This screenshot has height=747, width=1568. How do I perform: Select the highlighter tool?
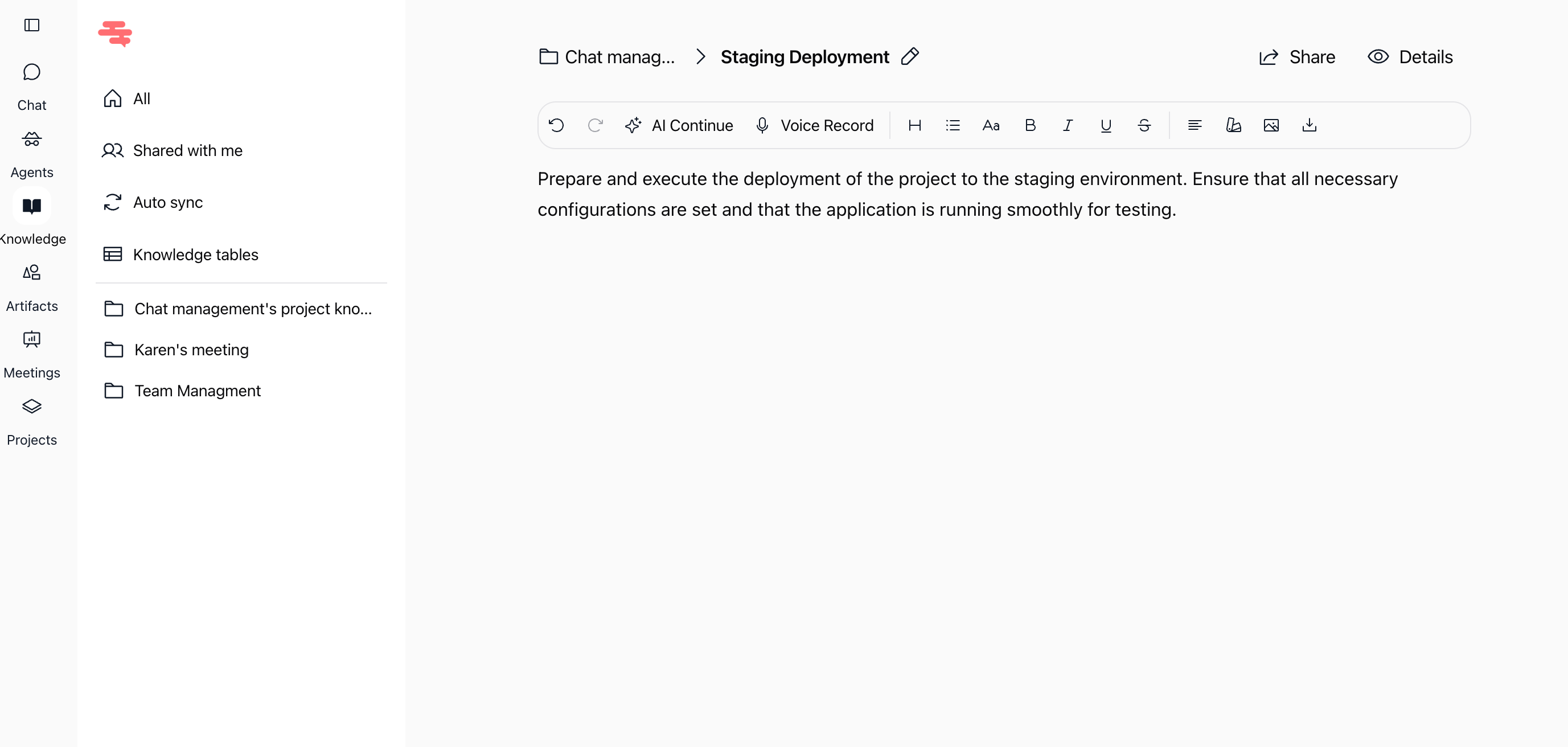click(1233, 125)
